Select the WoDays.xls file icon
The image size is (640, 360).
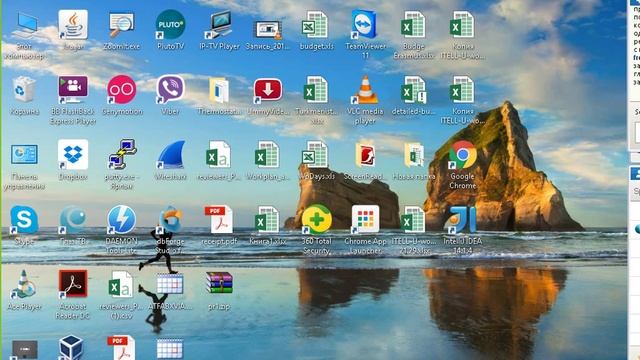[316, 155]
